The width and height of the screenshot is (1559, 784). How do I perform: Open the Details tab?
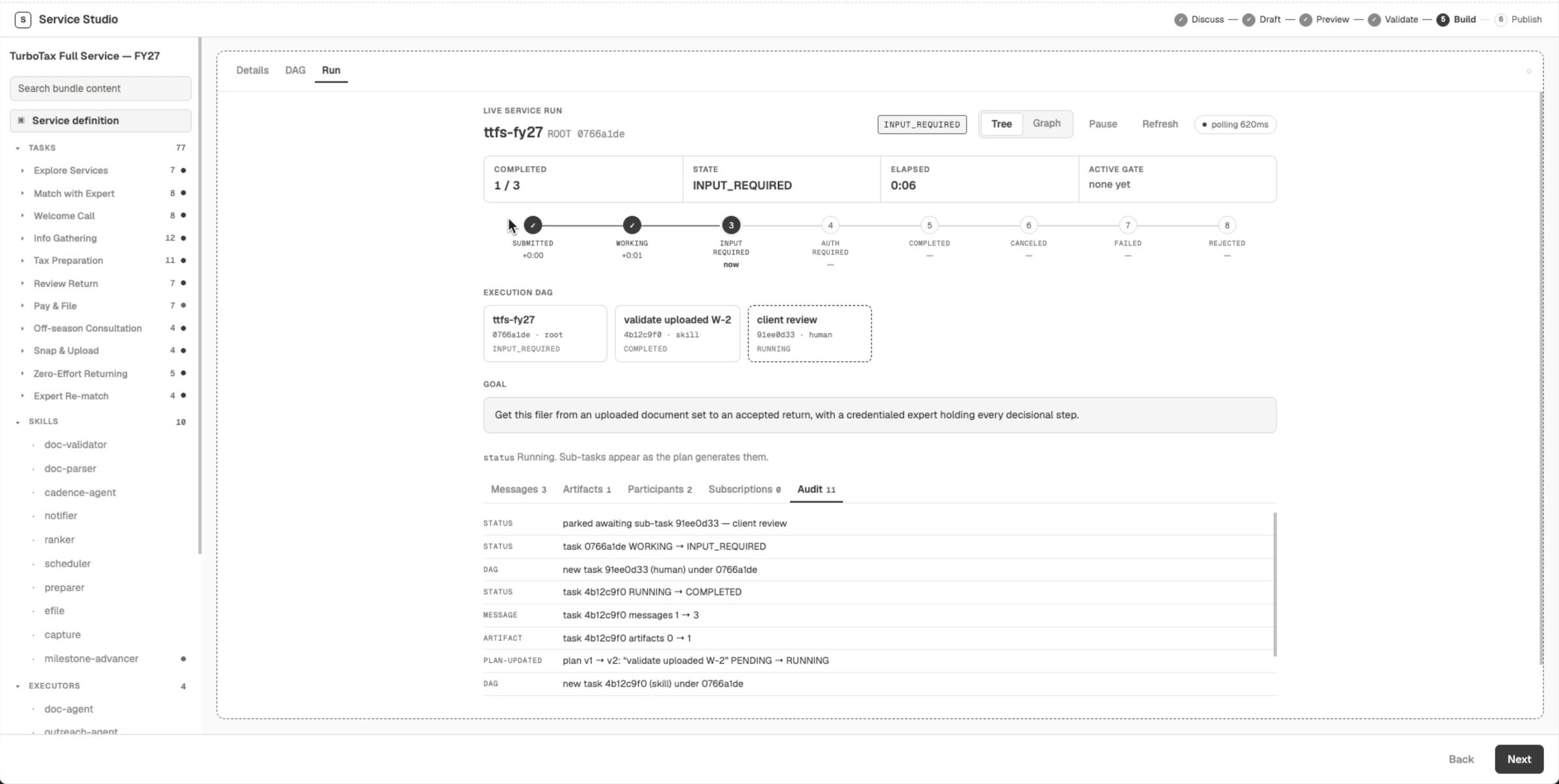252,70
